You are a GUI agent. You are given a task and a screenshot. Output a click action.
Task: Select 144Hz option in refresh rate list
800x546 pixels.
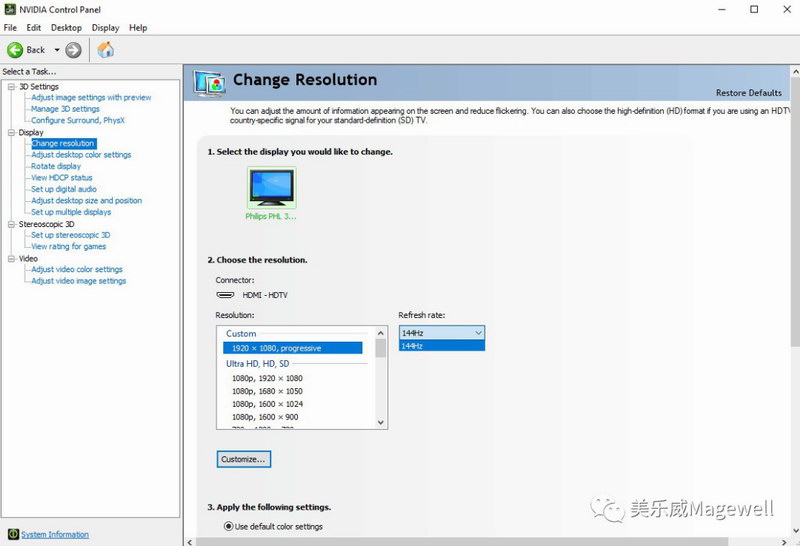[x=441, y=346]
